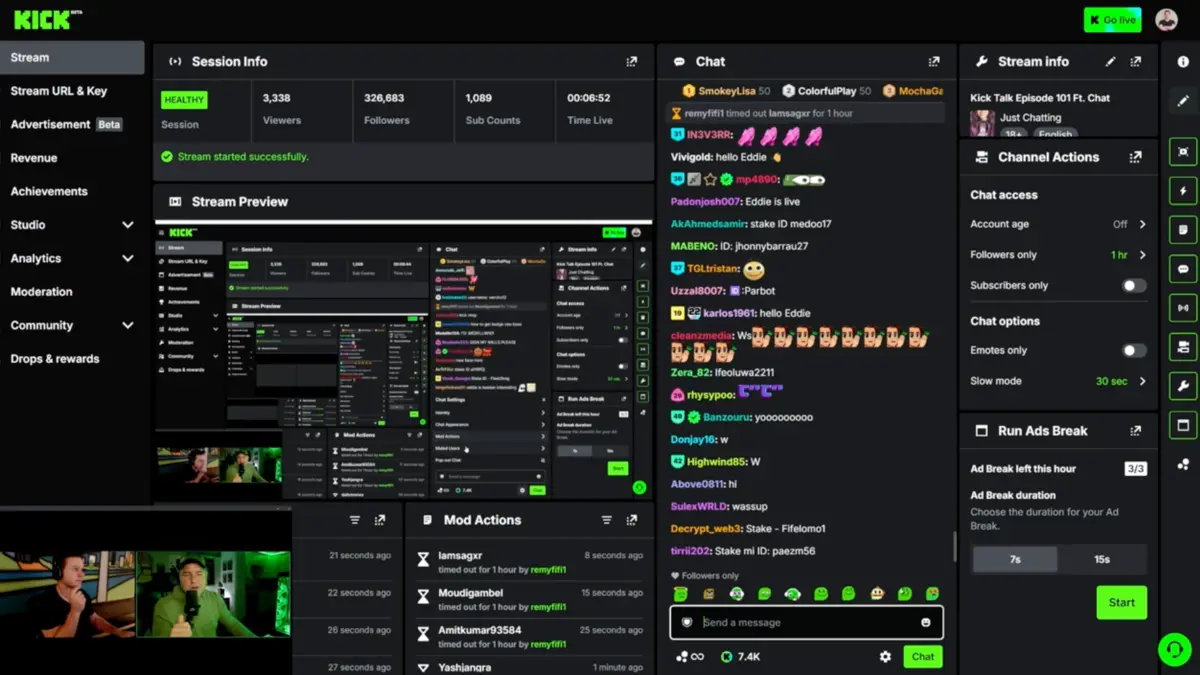Open the emoji picker in message box

coord(926,622)
